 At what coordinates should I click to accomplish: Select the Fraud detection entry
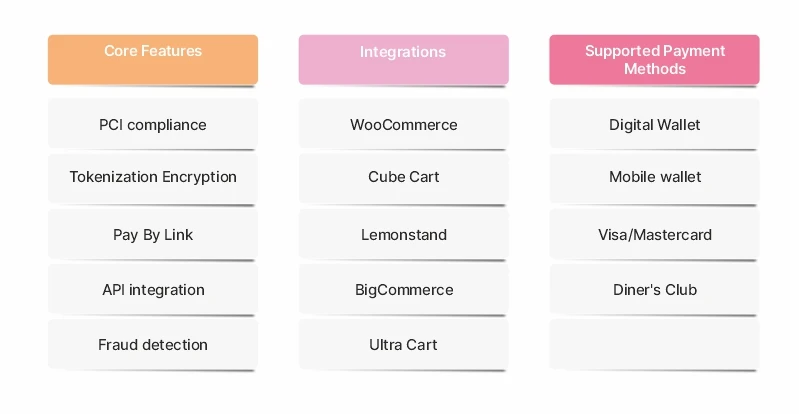(153, 345)
